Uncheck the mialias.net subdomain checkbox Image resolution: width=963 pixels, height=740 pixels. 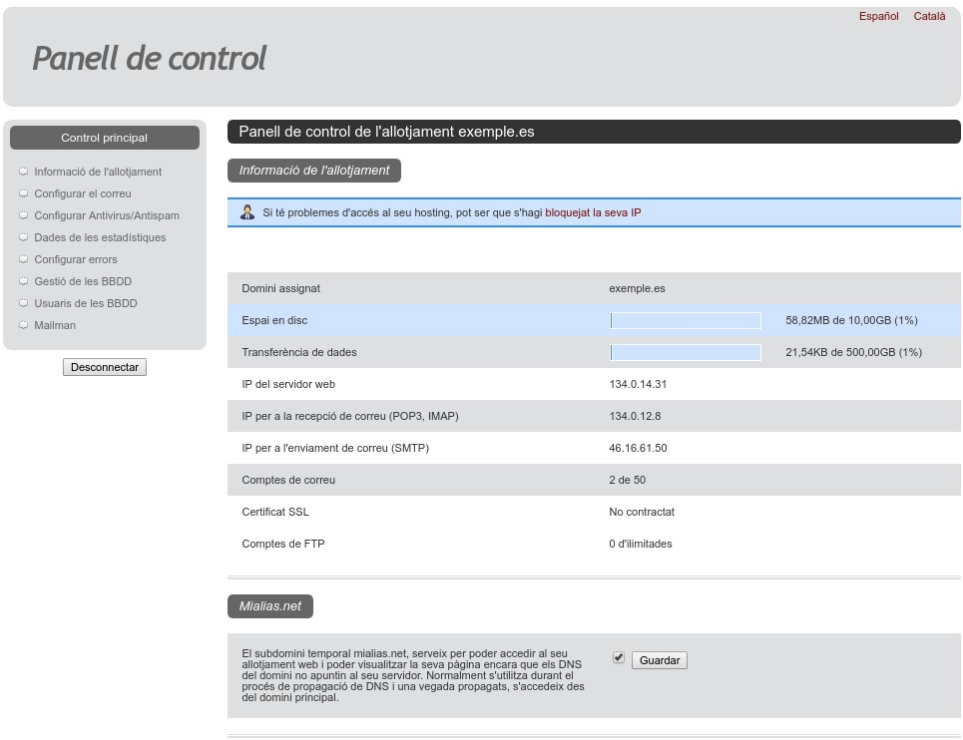click(x=618, y=658)
